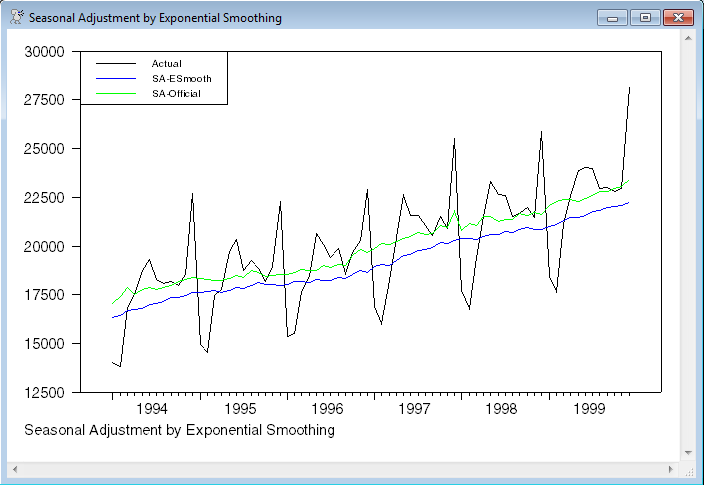
Task: Click the vertical scrollbar down arrow
Action: (x=688, y=453)
